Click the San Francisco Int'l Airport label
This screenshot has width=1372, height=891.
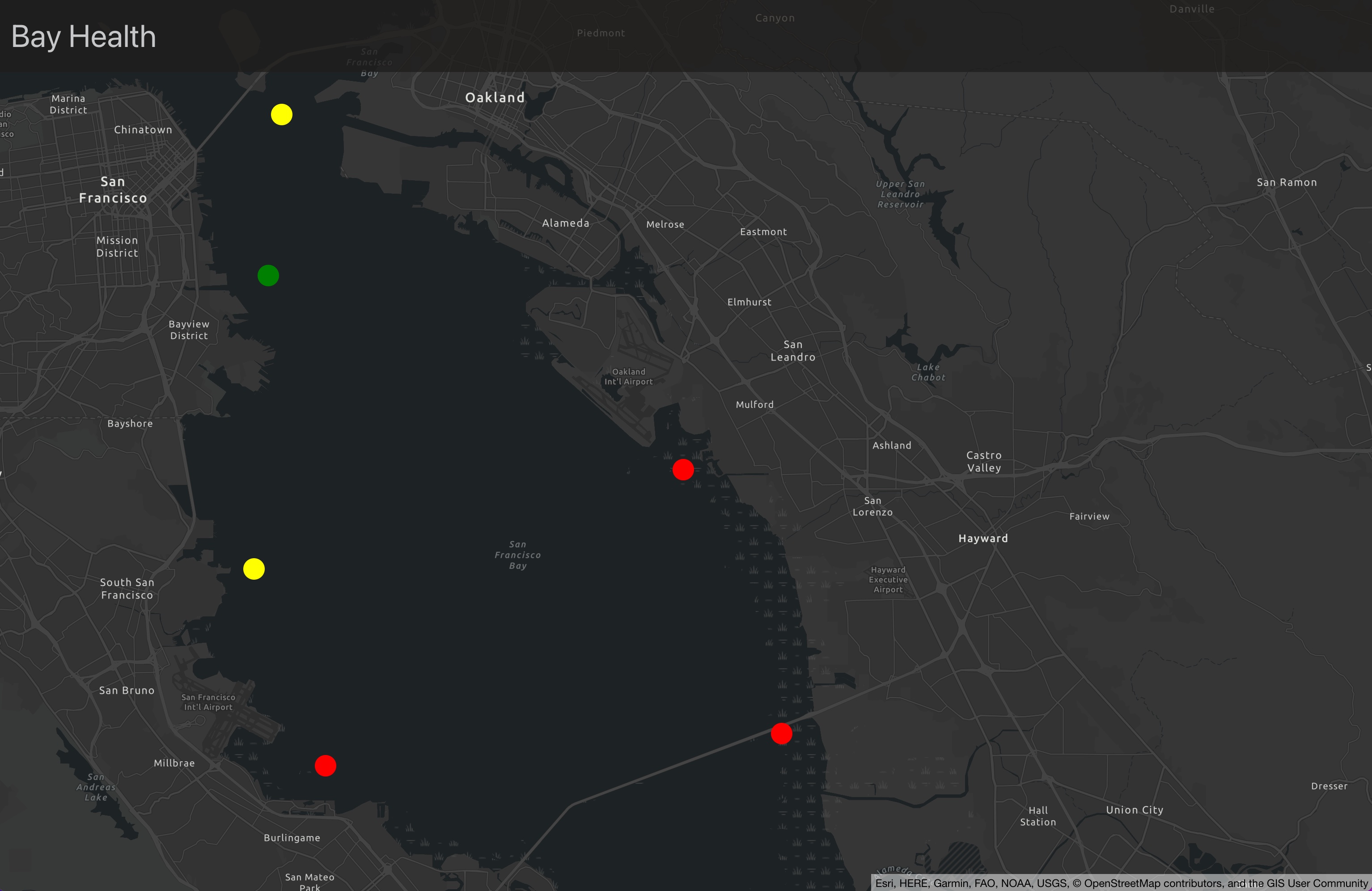[x=208, y=702]
